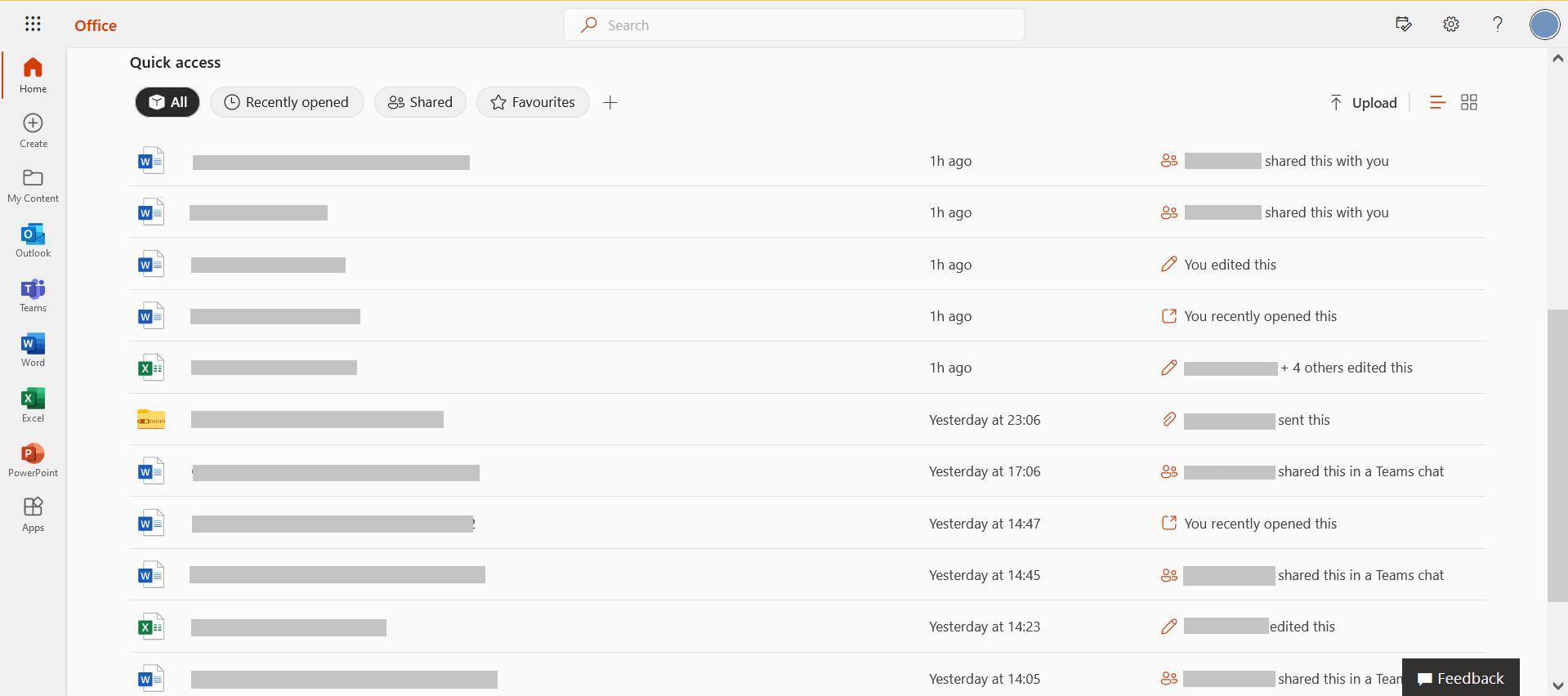The image size is (1568, 696).
Task: Switch to grid view layout
Action: 1468,102
